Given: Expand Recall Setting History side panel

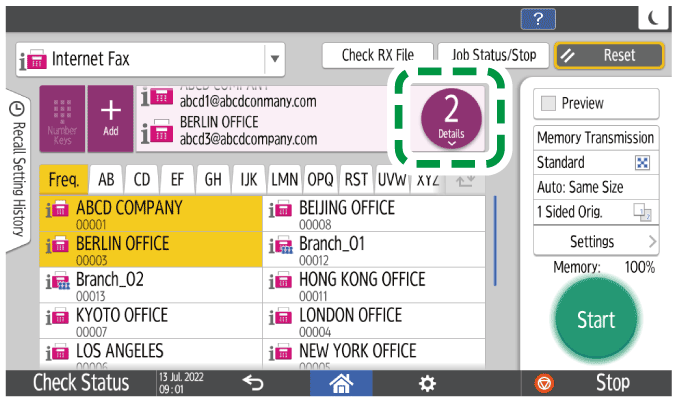Looking at the screenshot, I should pyautogui.click(x=17, y=170).
